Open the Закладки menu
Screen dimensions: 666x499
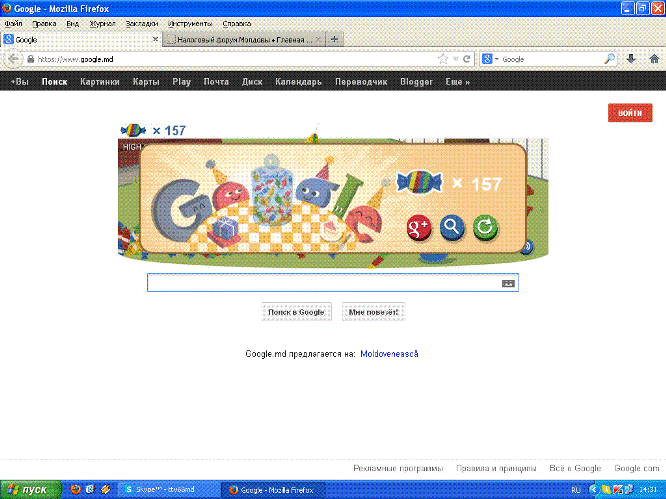pos(142,24)
